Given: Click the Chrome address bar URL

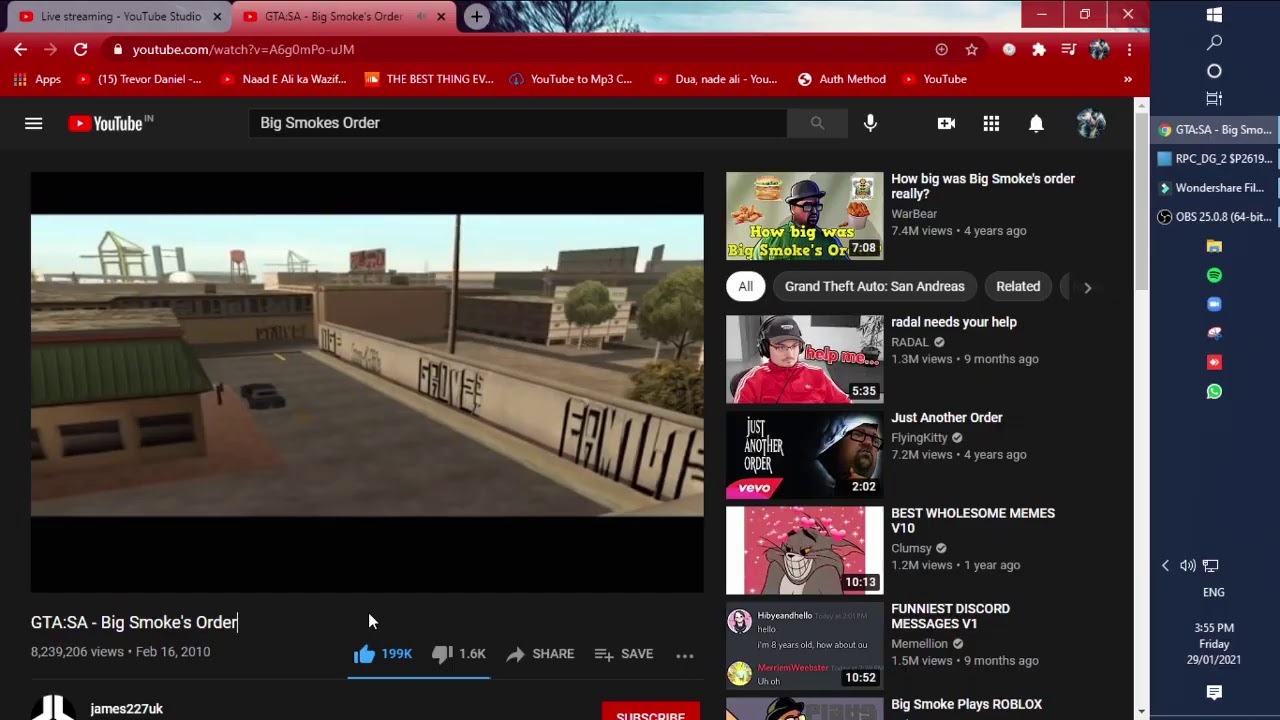Looking at the screenshot, I should (243, 49).
